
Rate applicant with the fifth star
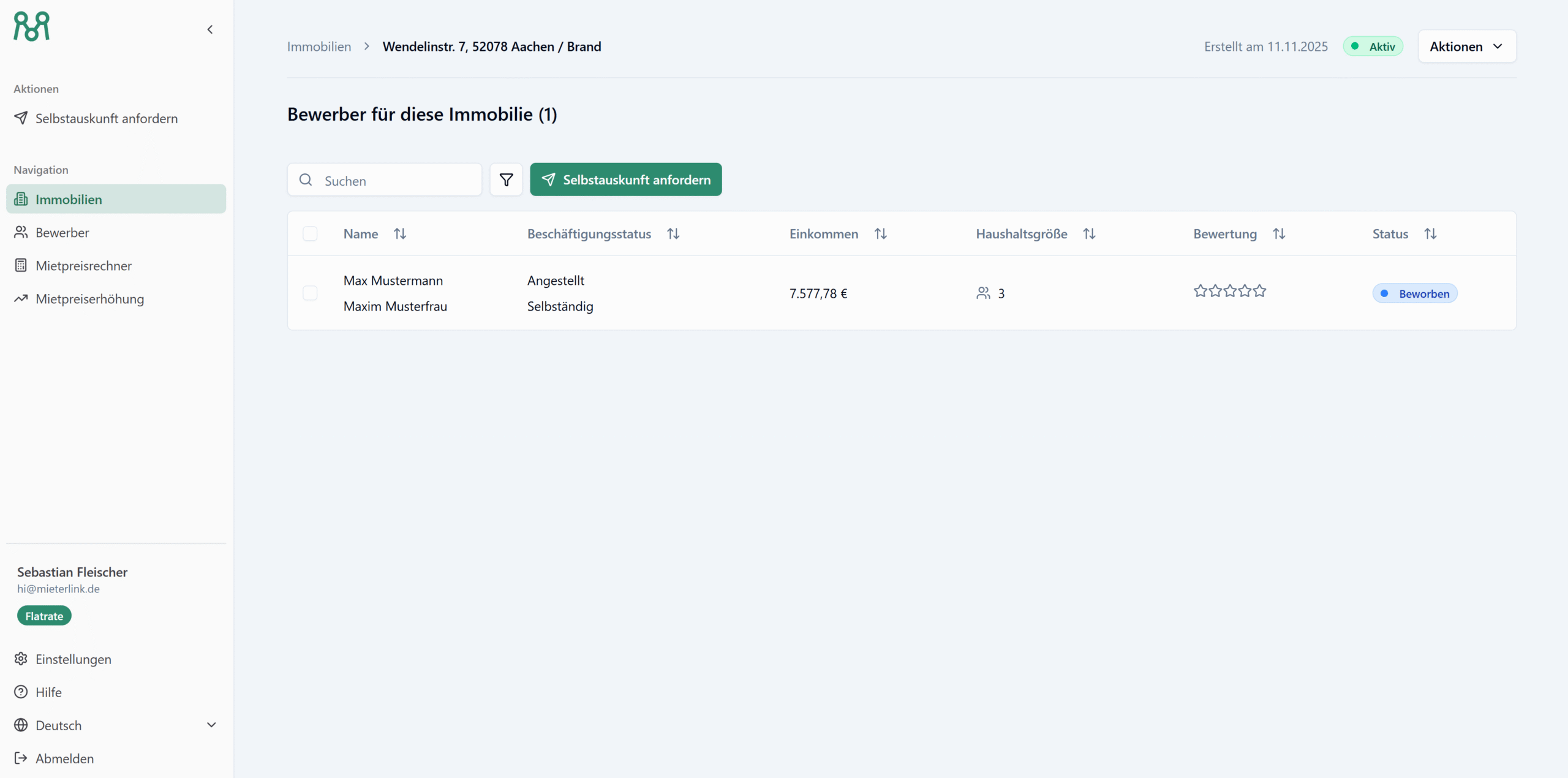pyautogui.click(x=1259, y=291)
